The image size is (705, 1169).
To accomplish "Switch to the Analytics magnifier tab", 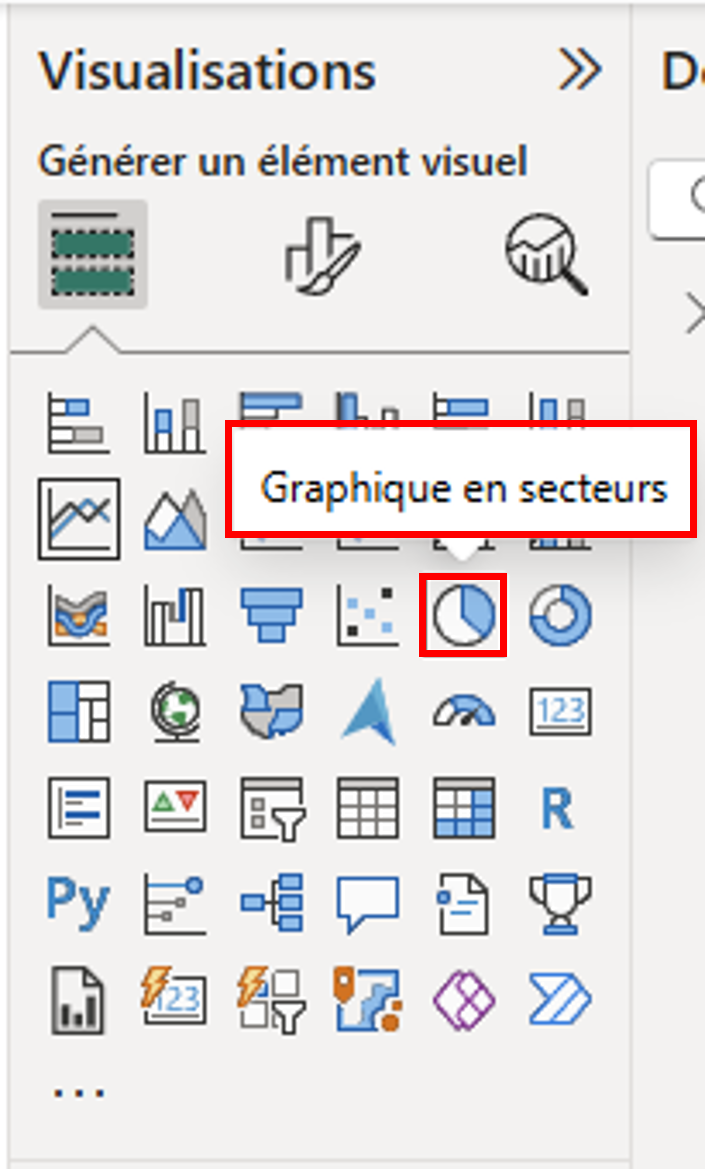I will [546, 254].
